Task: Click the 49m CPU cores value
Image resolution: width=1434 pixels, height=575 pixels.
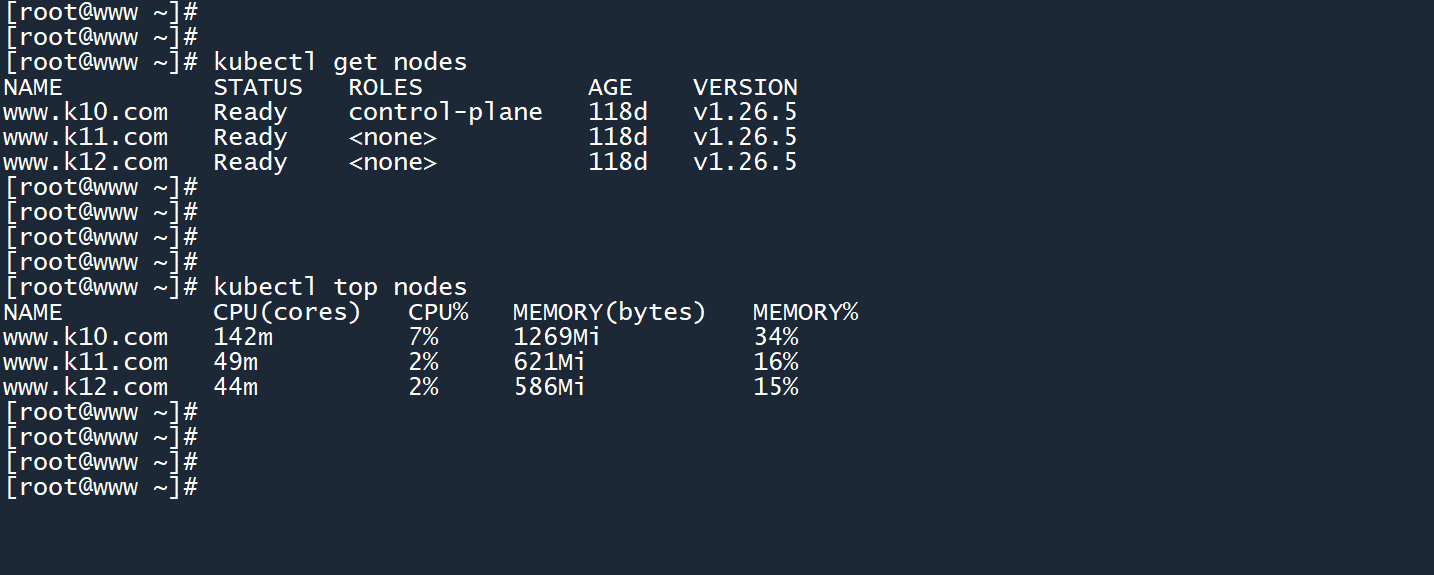Action: tap(235, 362)
